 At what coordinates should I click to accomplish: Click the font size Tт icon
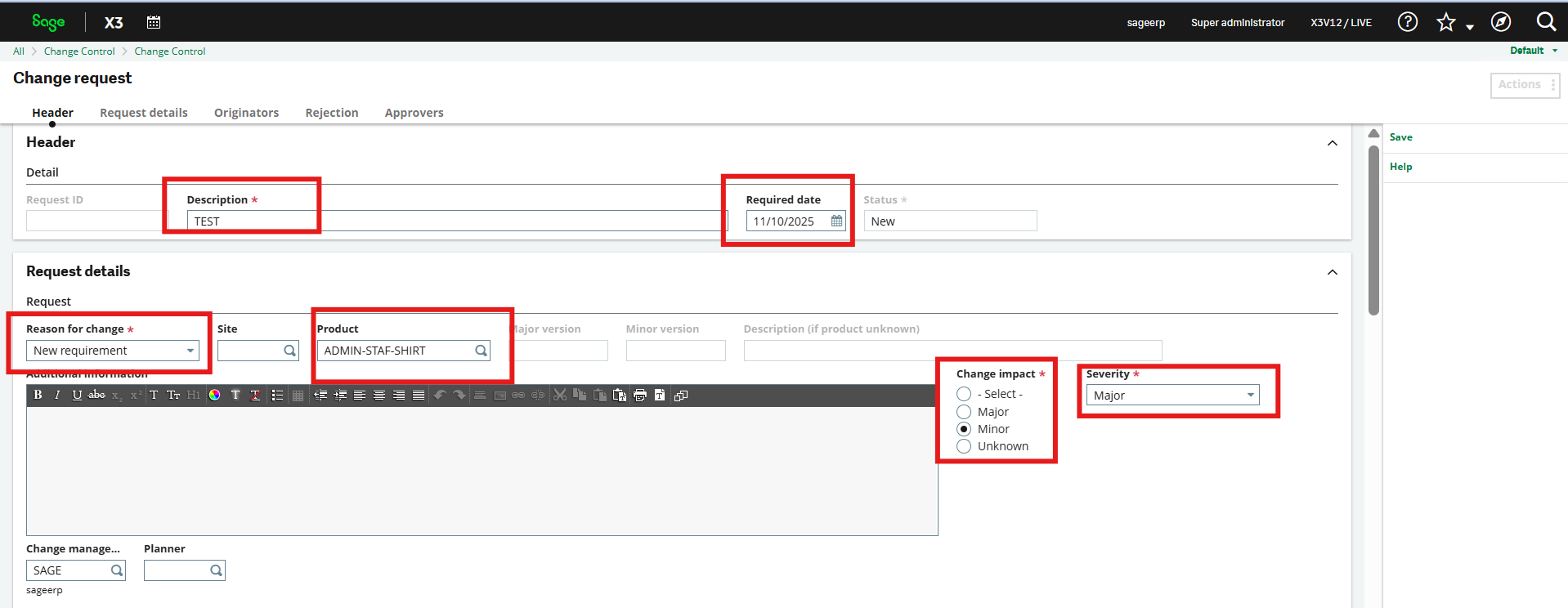tap(173, 395)
